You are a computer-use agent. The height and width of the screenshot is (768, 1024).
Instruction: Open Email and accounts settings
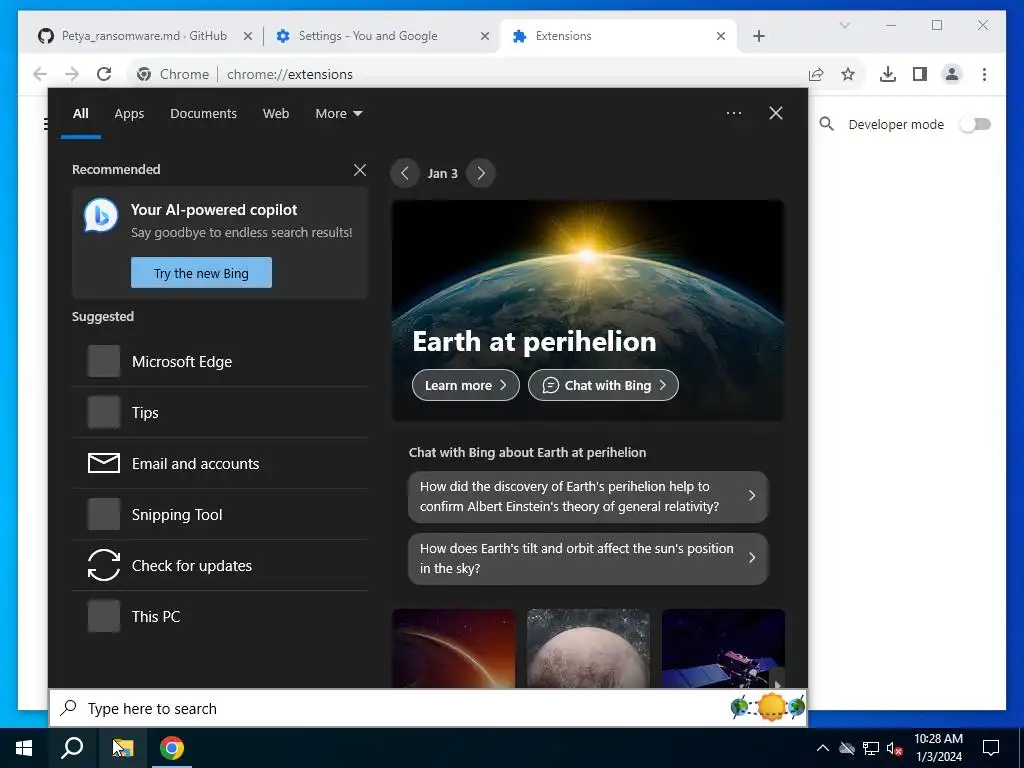pos(221,463)
